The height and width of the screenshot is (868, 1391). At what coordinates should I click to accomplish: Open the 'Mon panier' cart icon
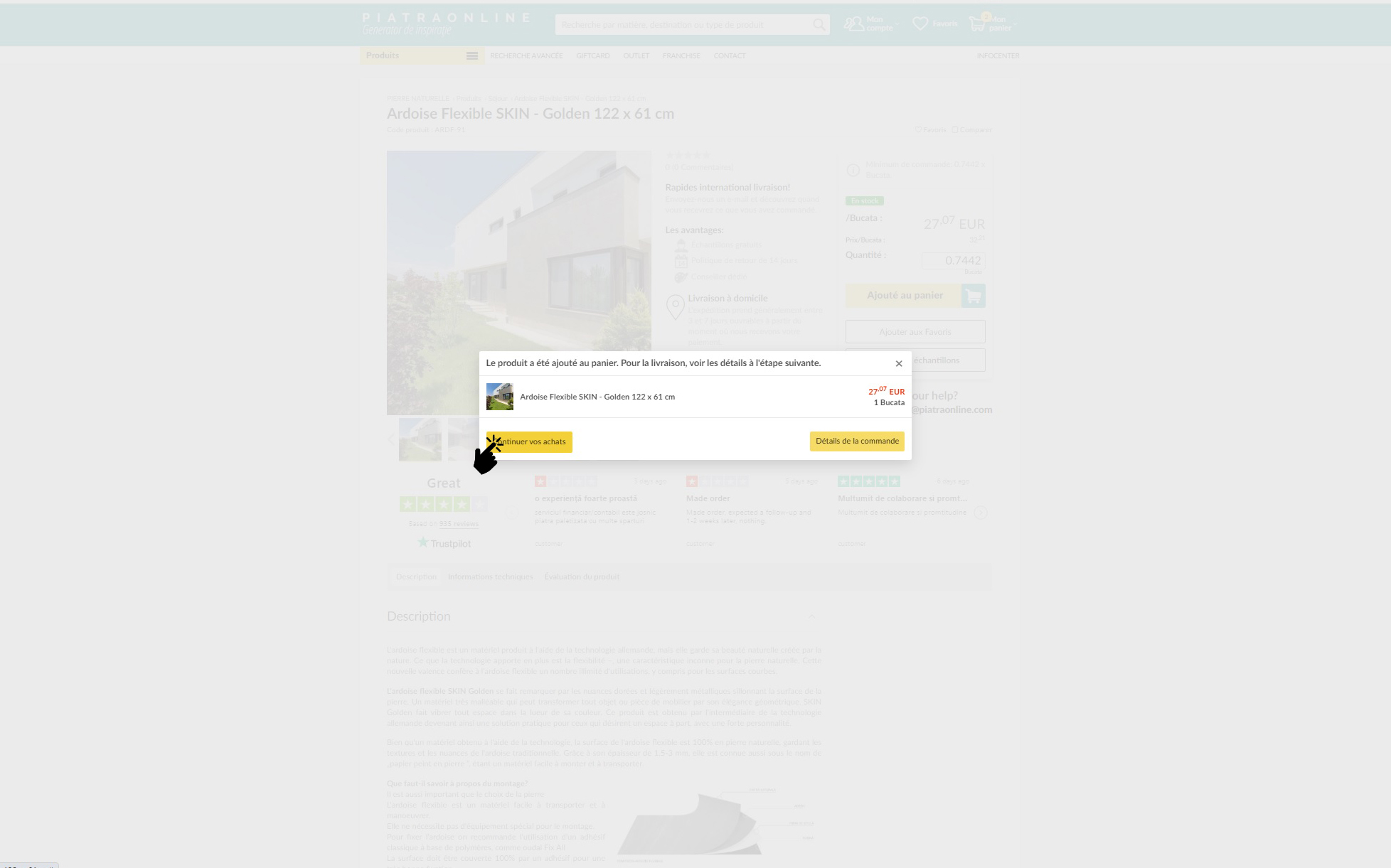tap(978, 23)
